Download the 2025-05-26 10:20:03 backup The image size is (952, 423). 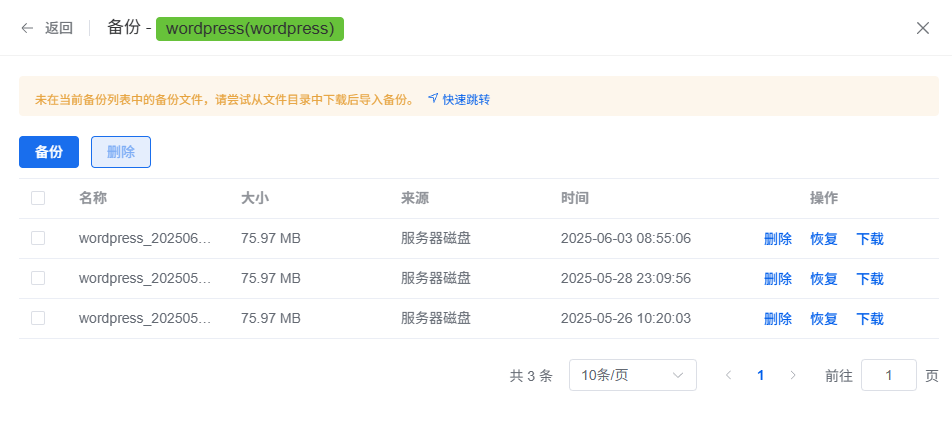click(870, 319)
